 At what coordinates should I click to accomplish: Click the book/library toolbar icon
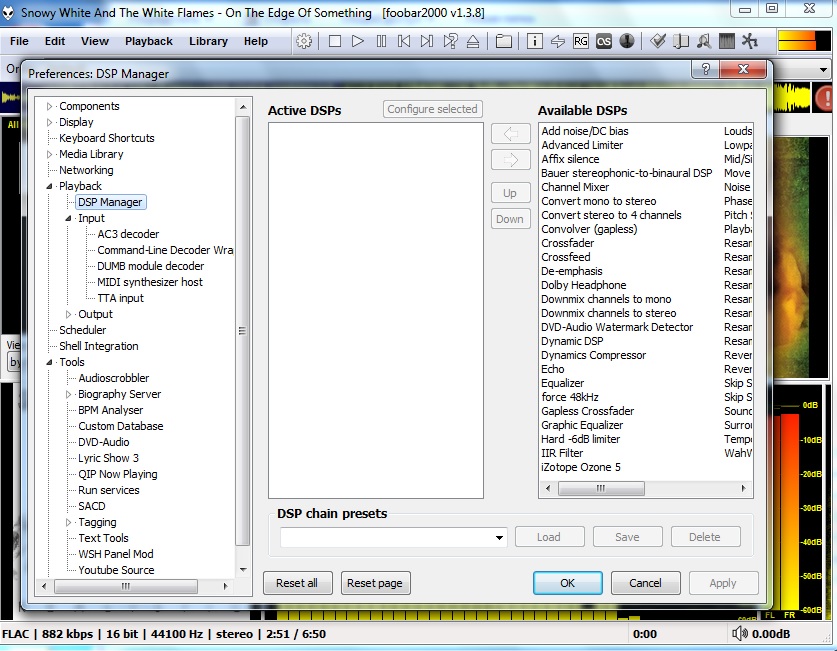(681, 41)
